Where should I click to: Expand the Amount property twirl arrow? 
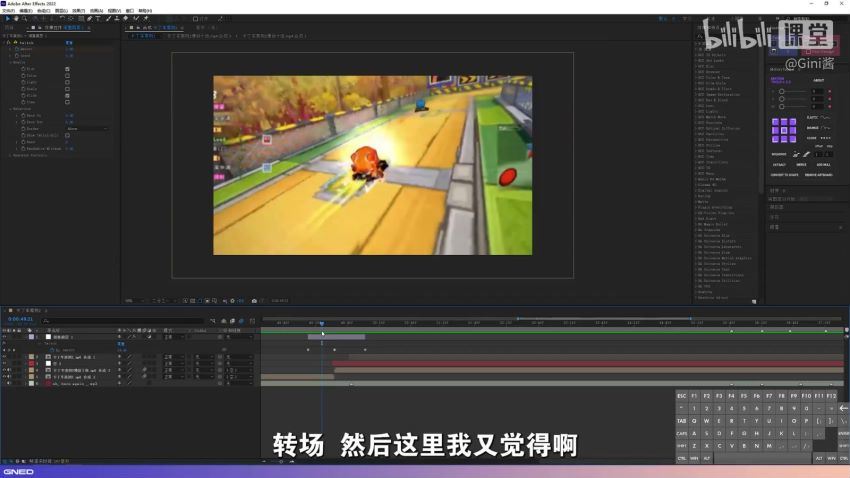point(10,49)
